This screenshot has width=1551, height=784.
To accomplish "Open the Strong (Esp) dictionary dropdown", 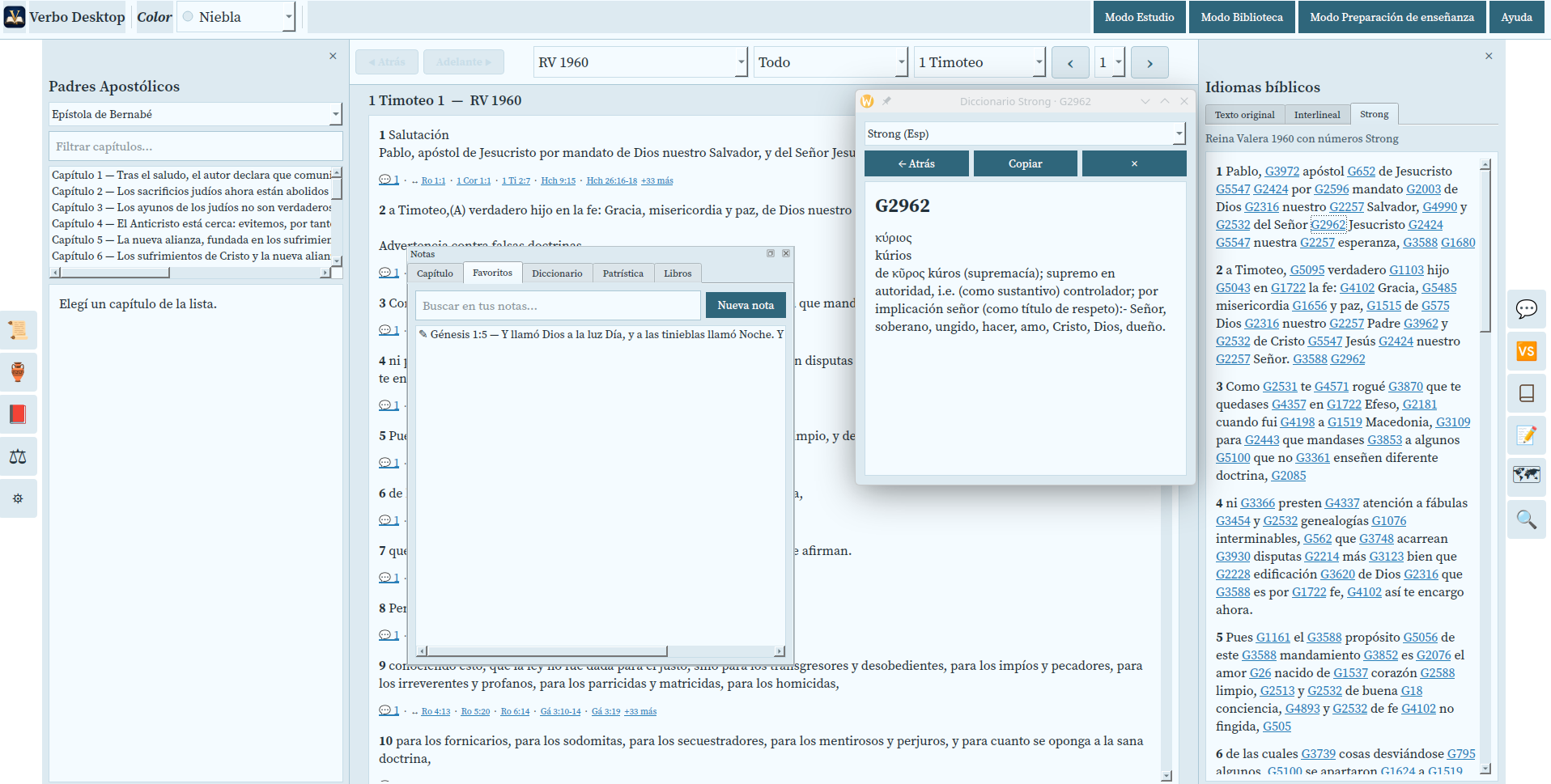I will point(1025,133).
